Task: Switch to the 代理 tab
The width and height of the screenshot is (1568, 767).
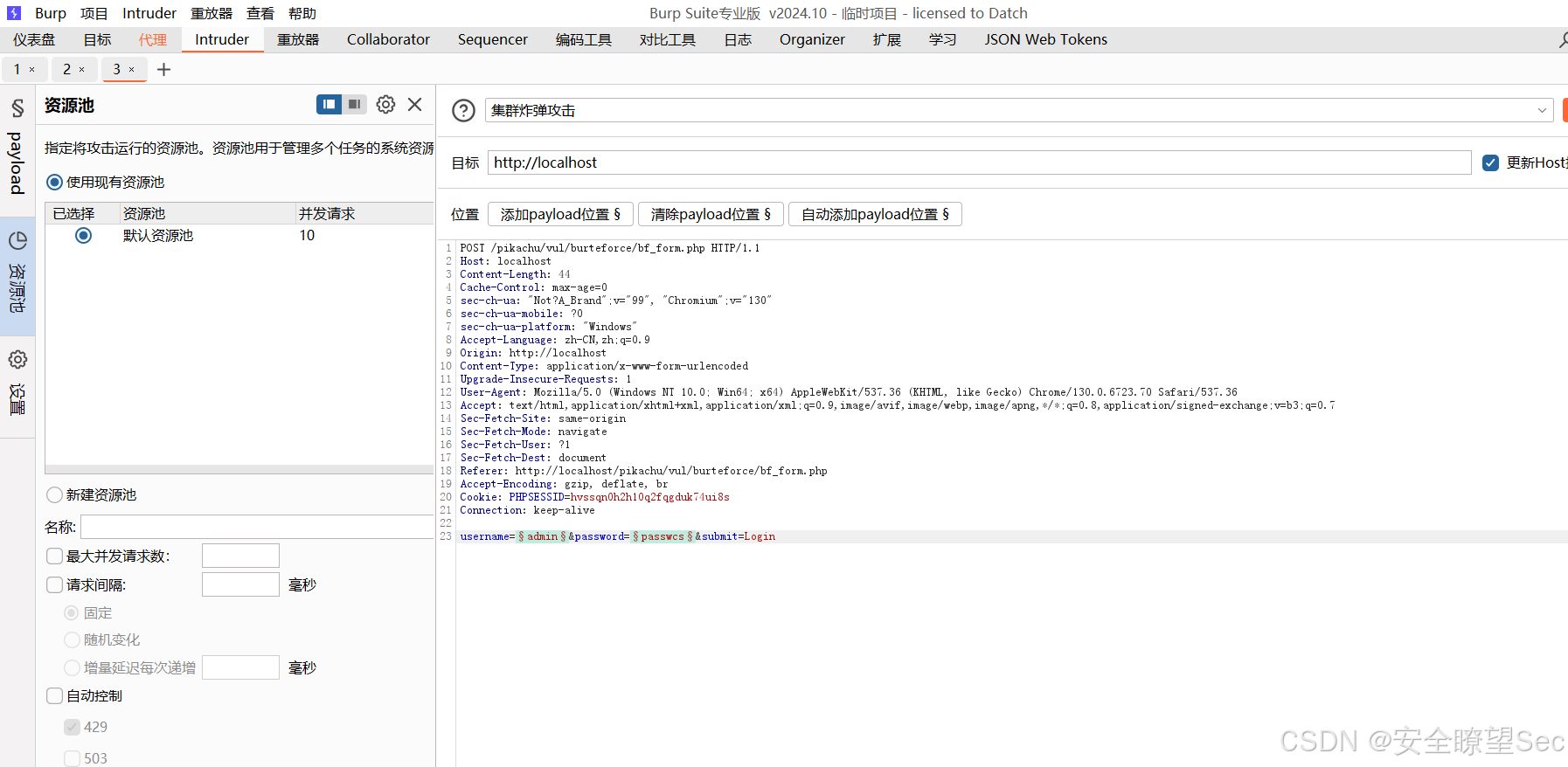Action: tap(152, 40)
